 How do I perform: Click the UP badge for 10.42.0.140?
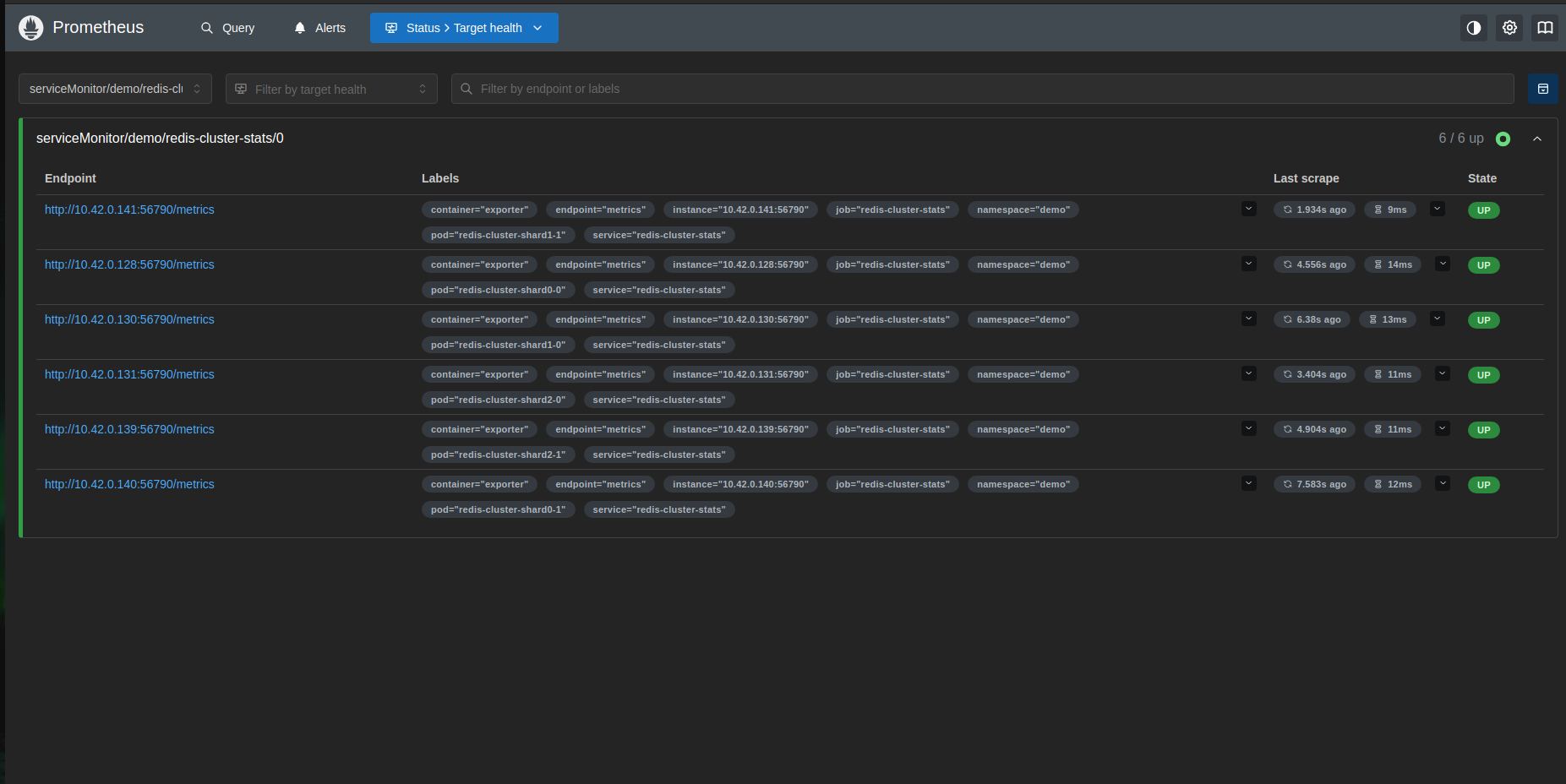click(1484, 485)
